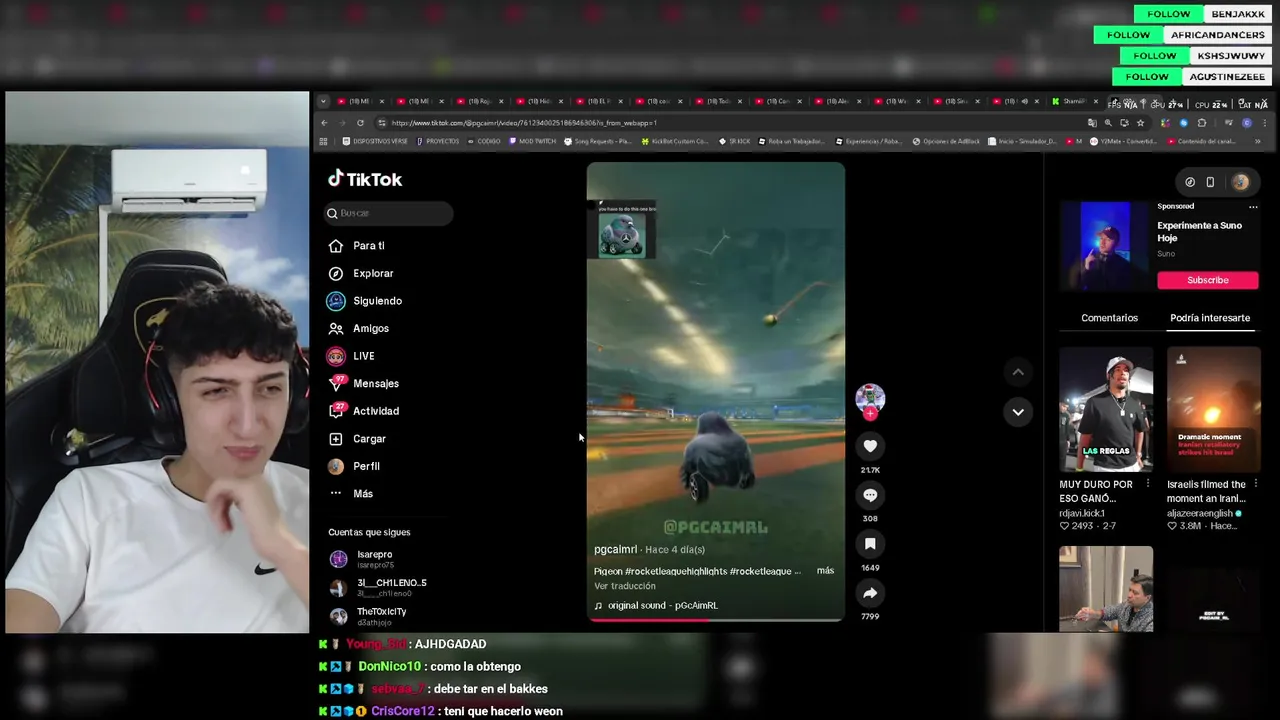Go to previous video arrow
Image resolution: width=1280 pixels, height=720 pixels.
[1018, 372]
